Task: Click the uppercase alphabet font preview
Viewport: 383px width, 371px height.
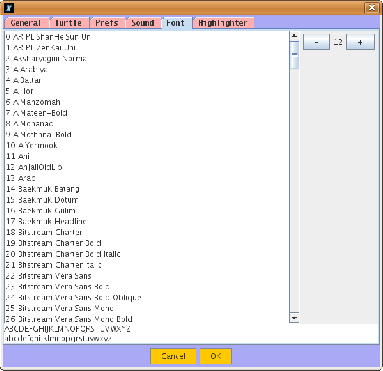Action: point(67,329)
